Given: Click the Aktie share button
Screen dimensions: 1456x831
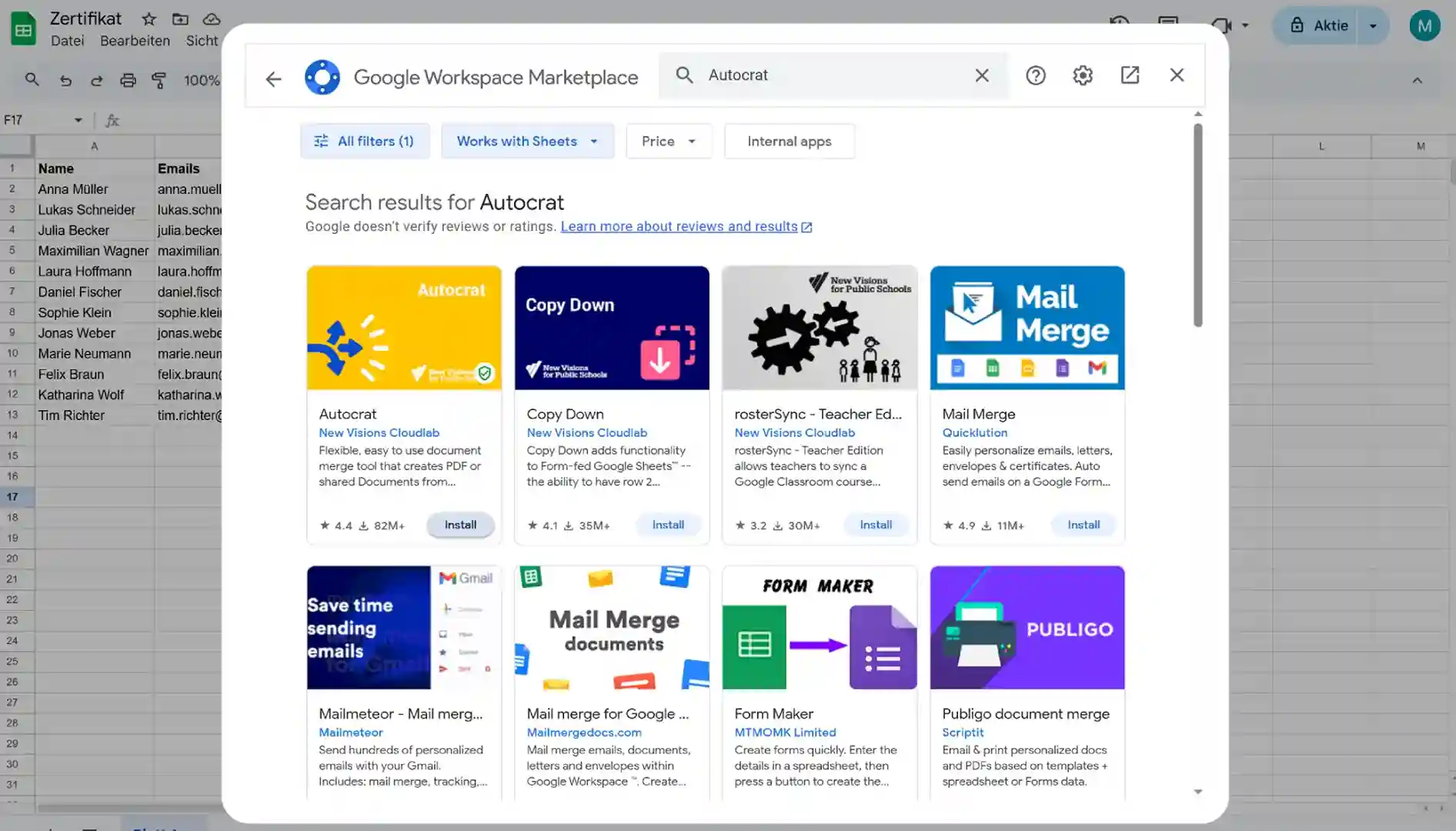Looking at the screenshot, I should [1318, 25].
